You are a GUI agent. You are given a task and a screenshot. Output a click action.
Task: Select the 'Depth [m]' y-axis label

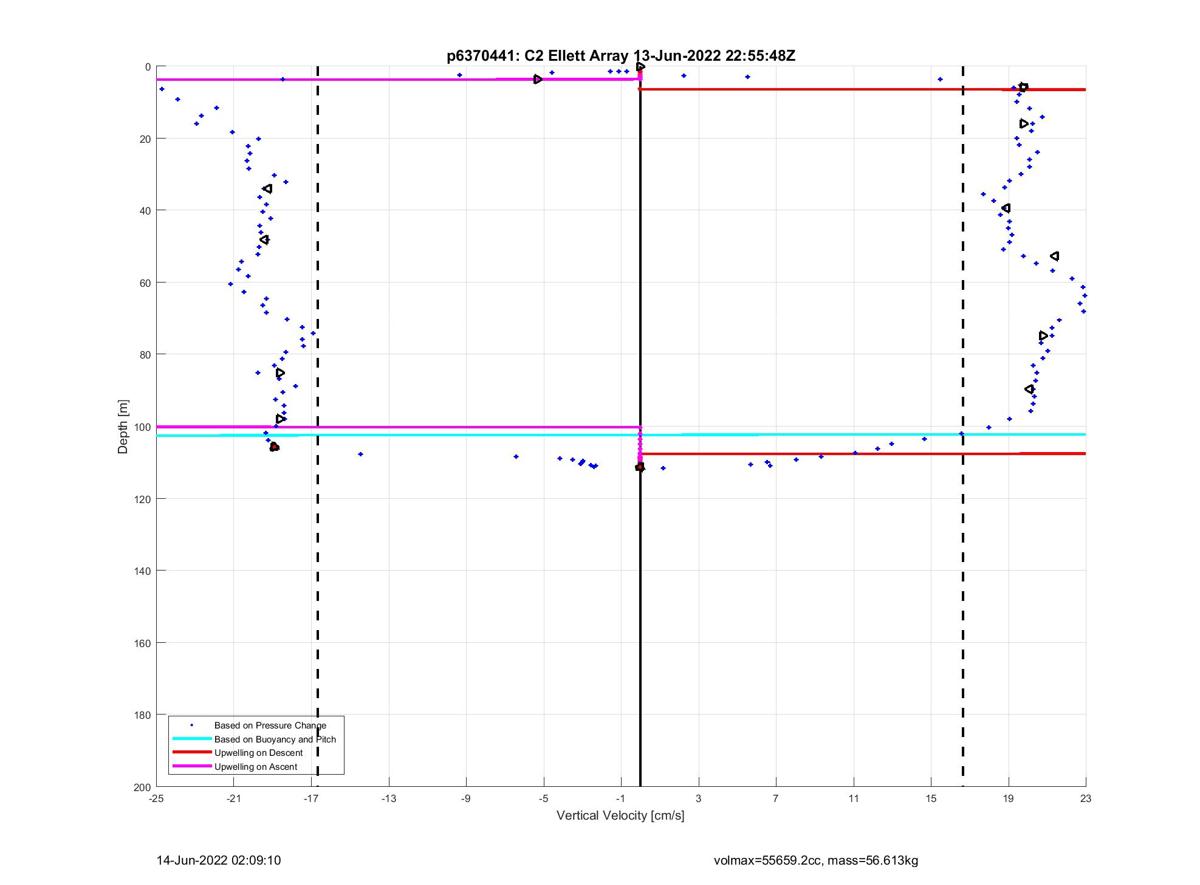tap(124, 427)
